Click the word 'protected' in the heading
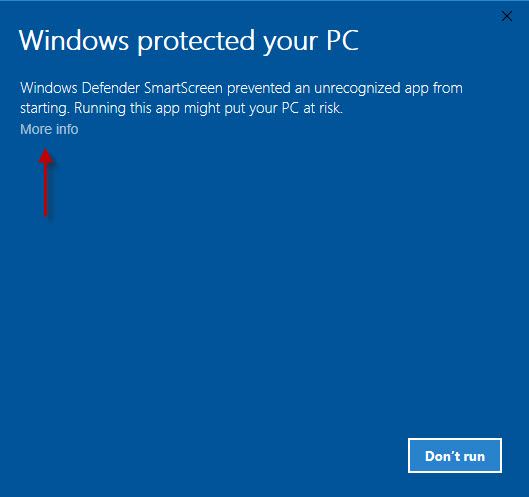 [196, 41]
